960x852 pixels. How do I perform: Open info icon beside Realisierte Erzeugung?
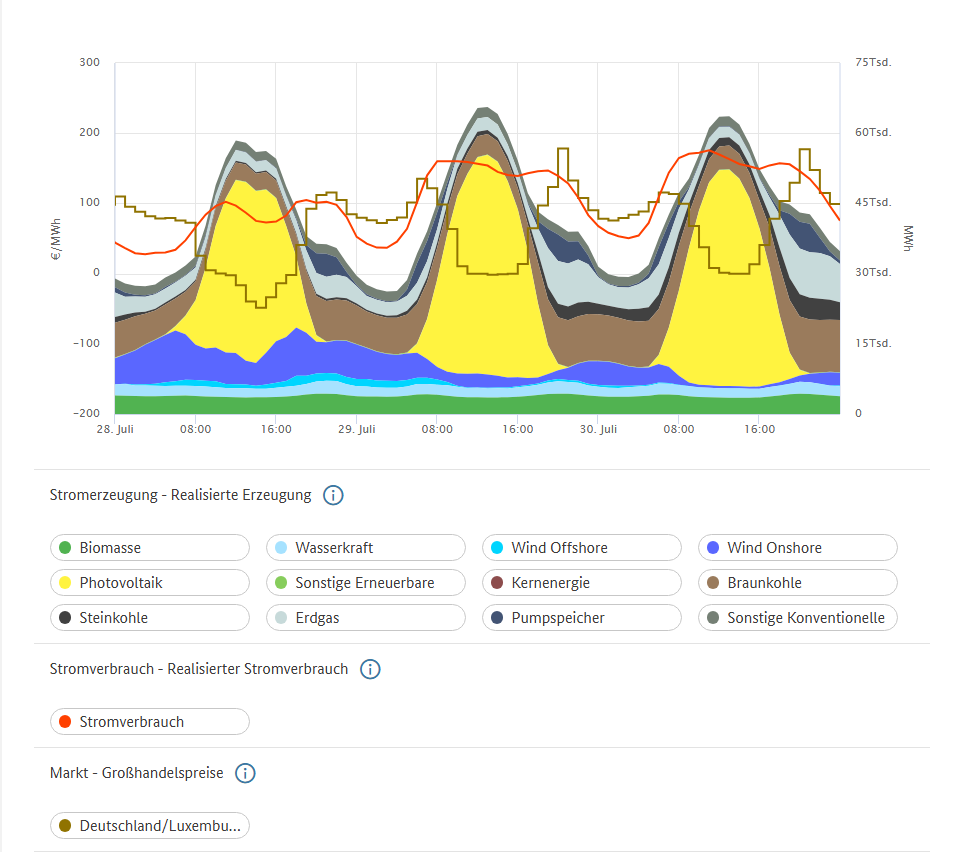pyautogui.click(x=334, y=495)
